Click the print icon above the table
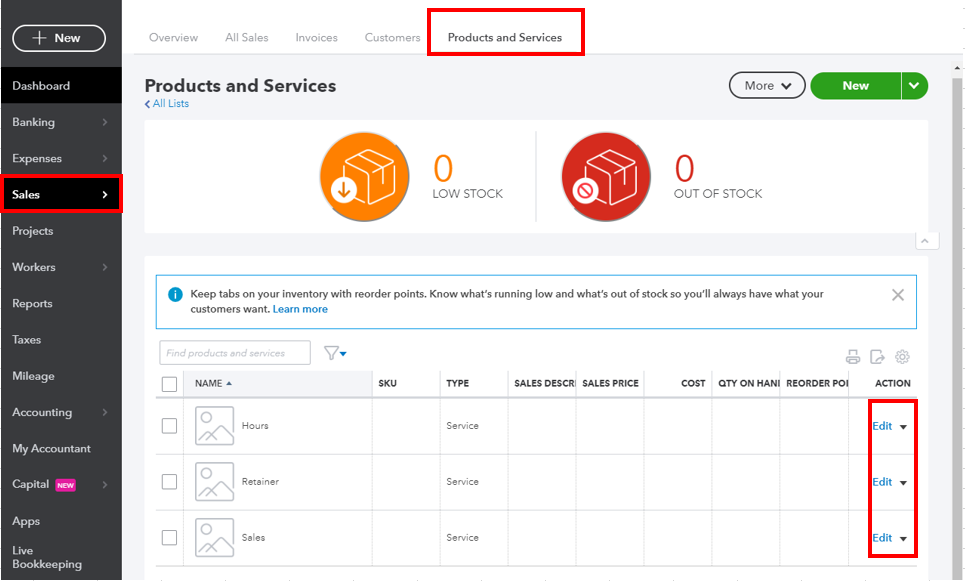The height and width of the screenshot is (581, 965). coord(853,357)
